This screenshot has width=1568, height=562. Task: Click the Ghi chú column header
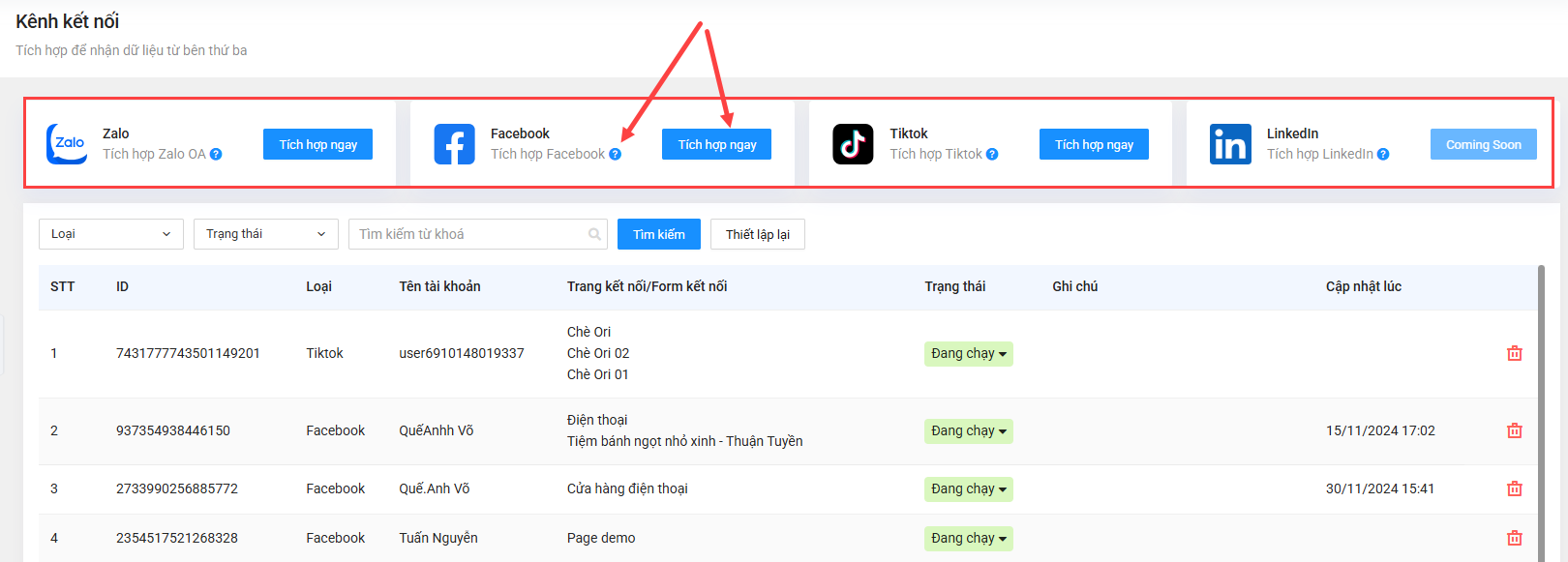pyautogui.click(x=1075, y=286)
